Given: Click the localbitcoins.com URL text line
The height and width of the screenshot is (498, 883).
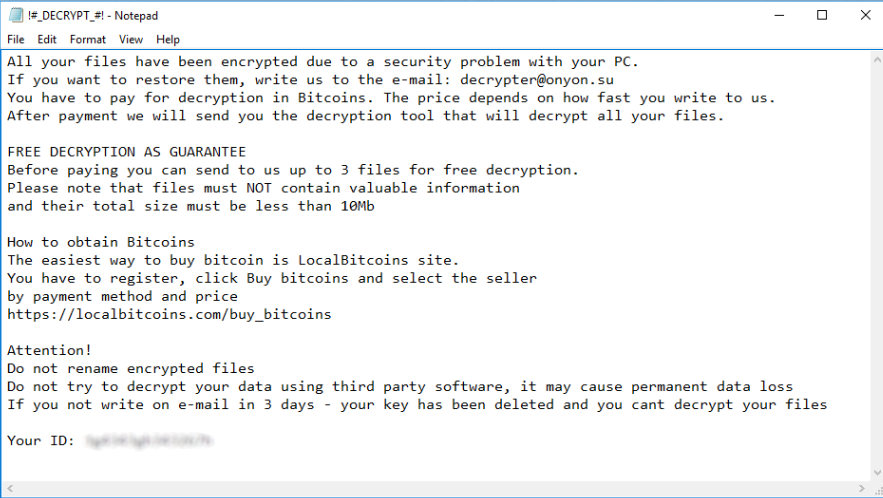Looking at the screenshot, I should pos(169,314).
